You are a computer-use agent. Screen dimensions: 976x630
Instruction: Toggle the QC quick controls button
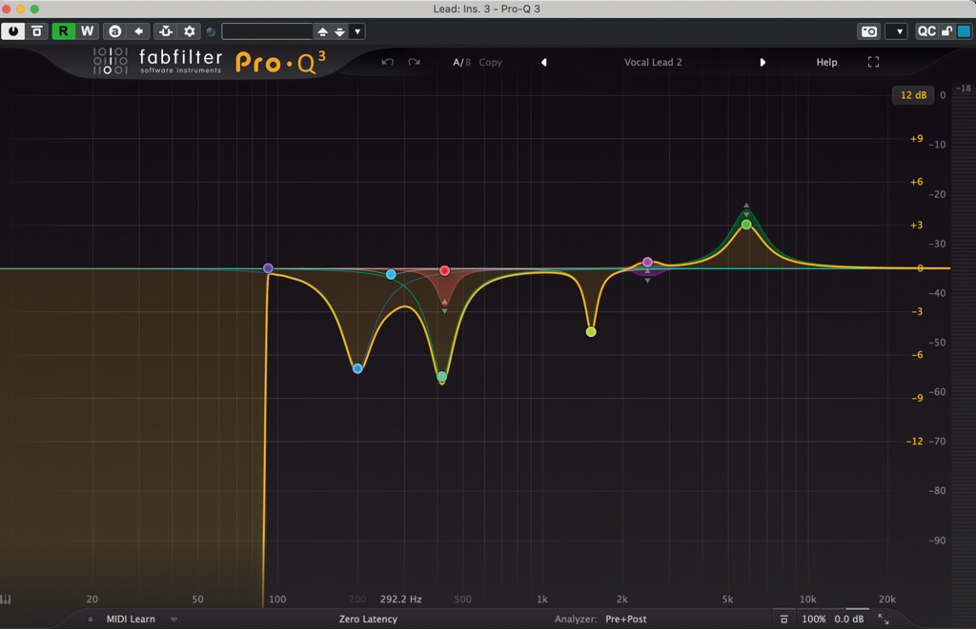(926, 31)
